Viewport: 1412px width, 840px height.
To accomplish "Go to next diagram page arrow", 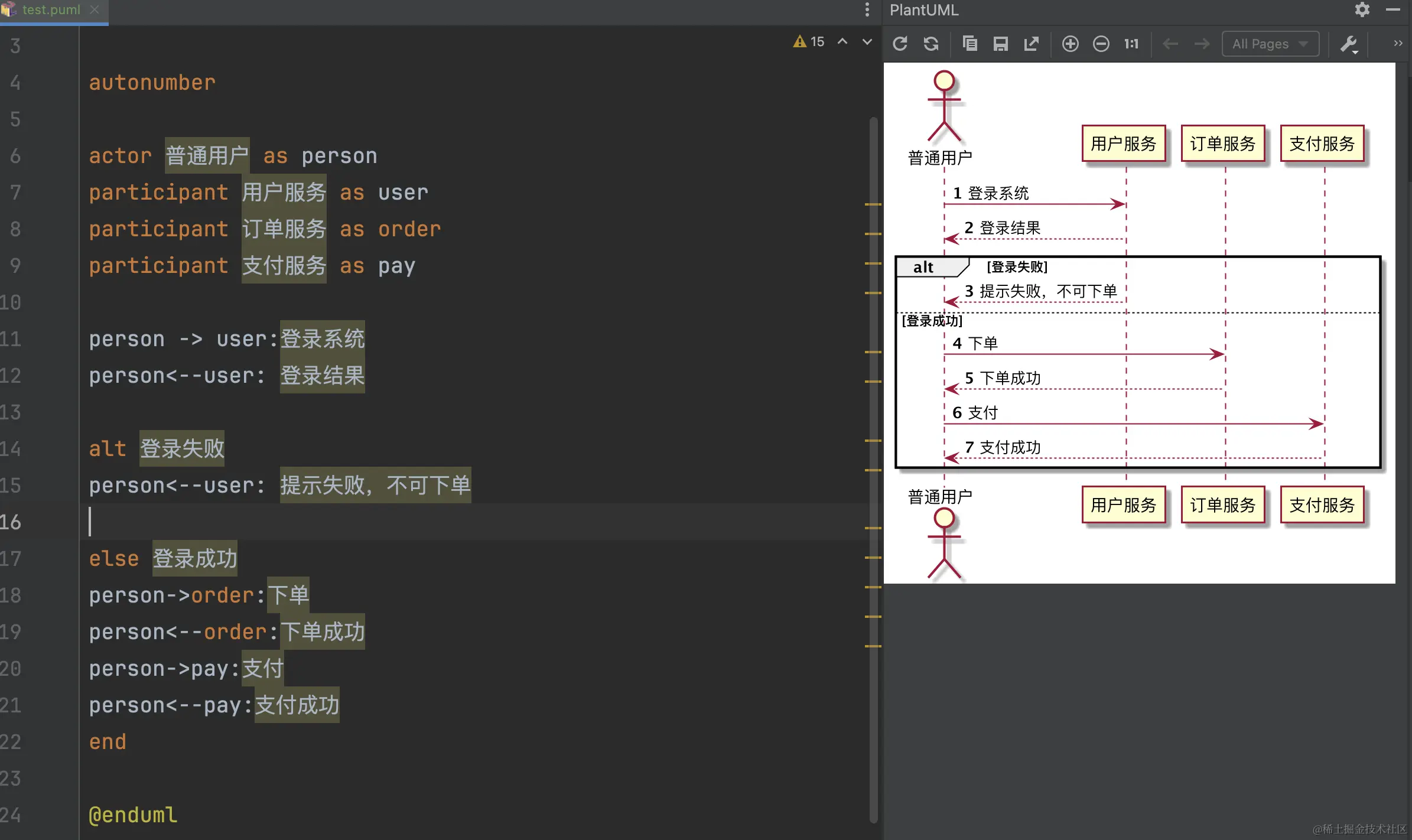I will (x=1201, y=44).
